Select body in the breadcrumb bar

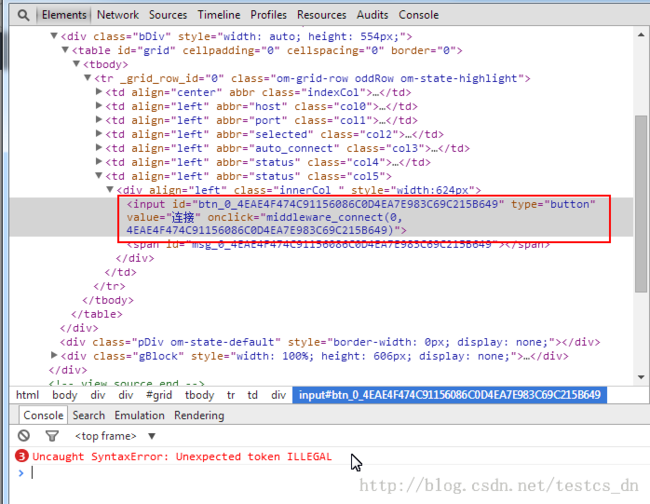pos(65,395)
